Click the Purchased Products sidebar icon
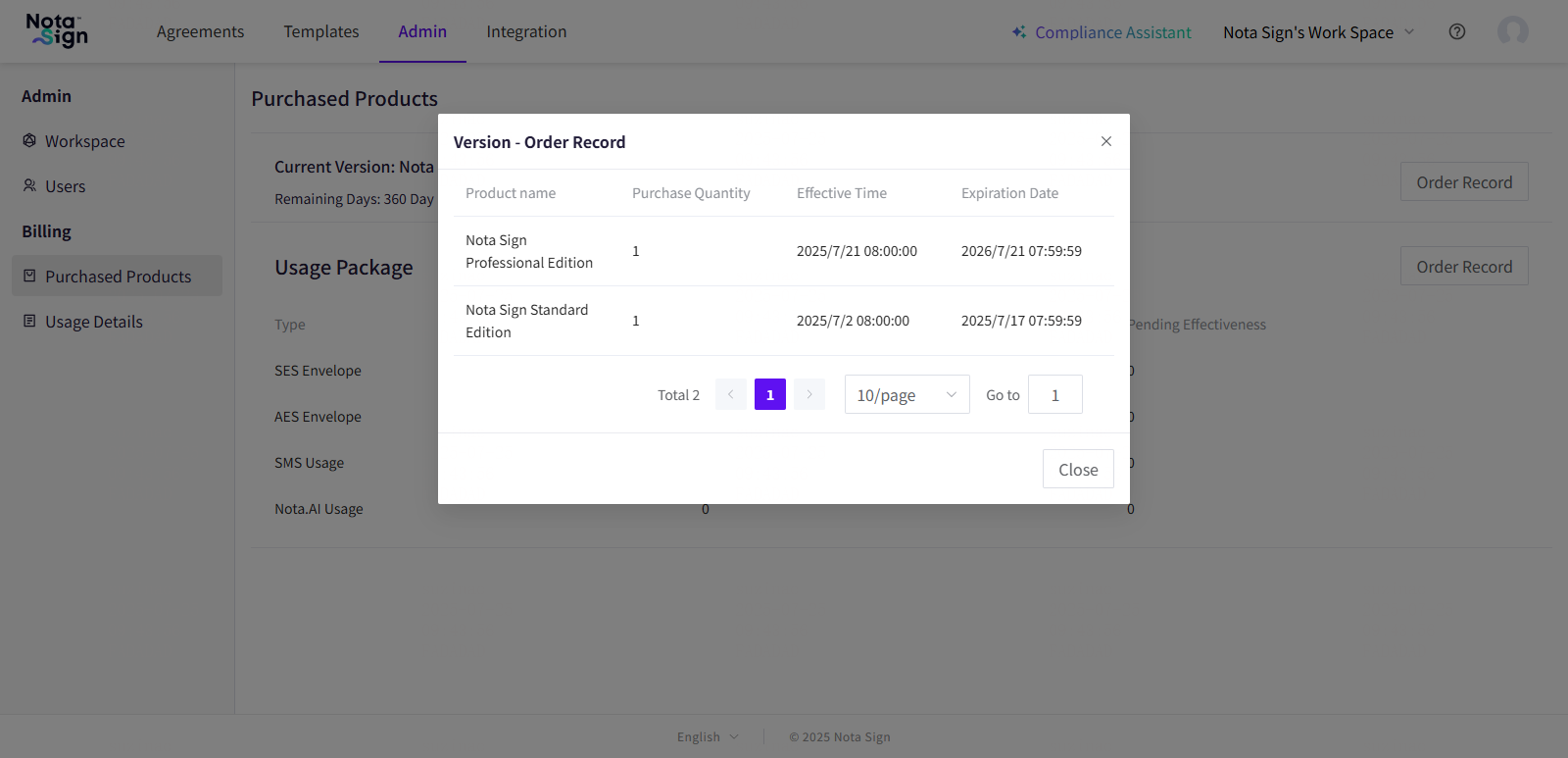The height and width of the screenshot is (758, 1568). [29, 277]
